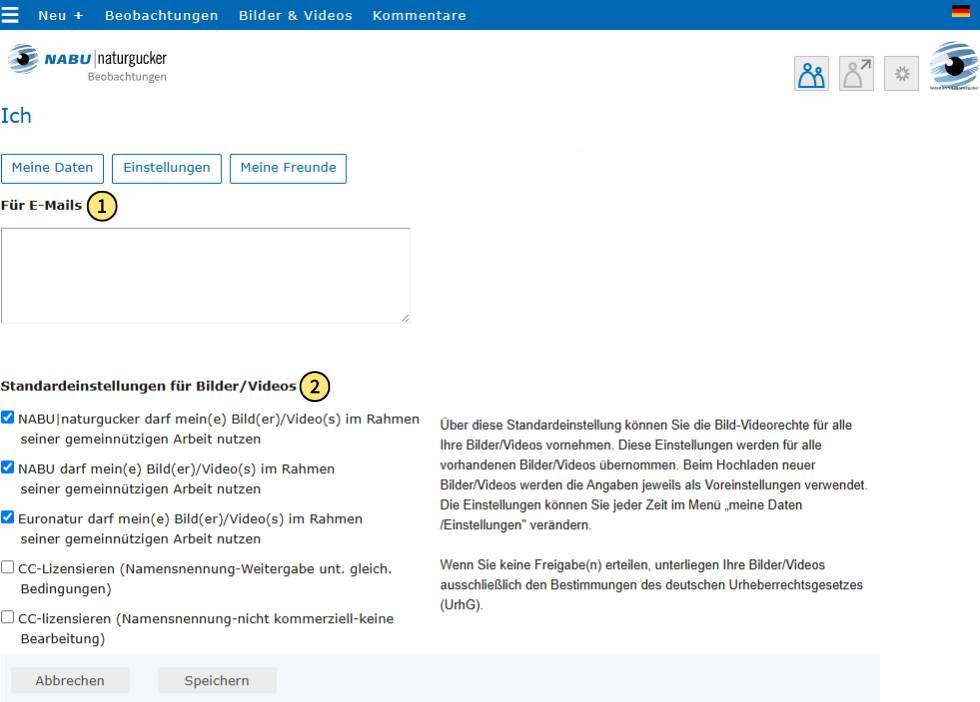The image size is (980, 702).
Task: Click the Ich page heading
Action: 16,116
